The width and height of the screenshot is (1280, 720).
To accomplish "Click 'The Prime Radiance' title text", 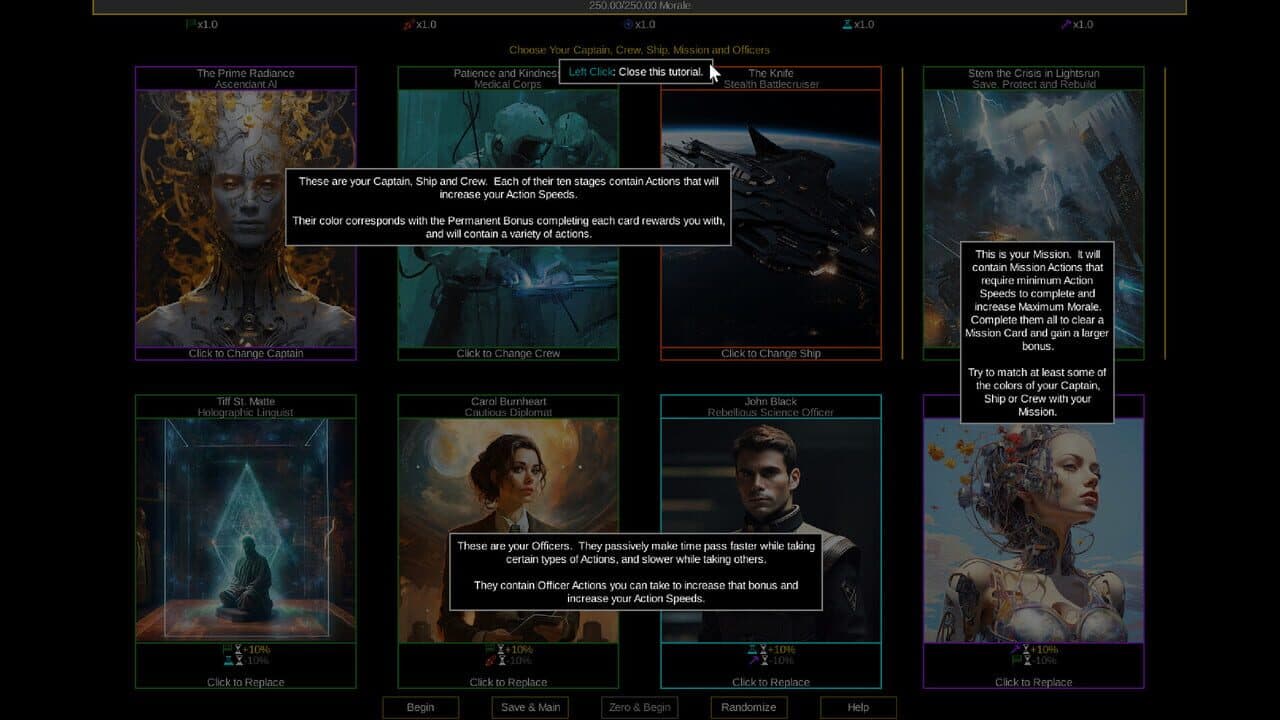I will (246, 73).
